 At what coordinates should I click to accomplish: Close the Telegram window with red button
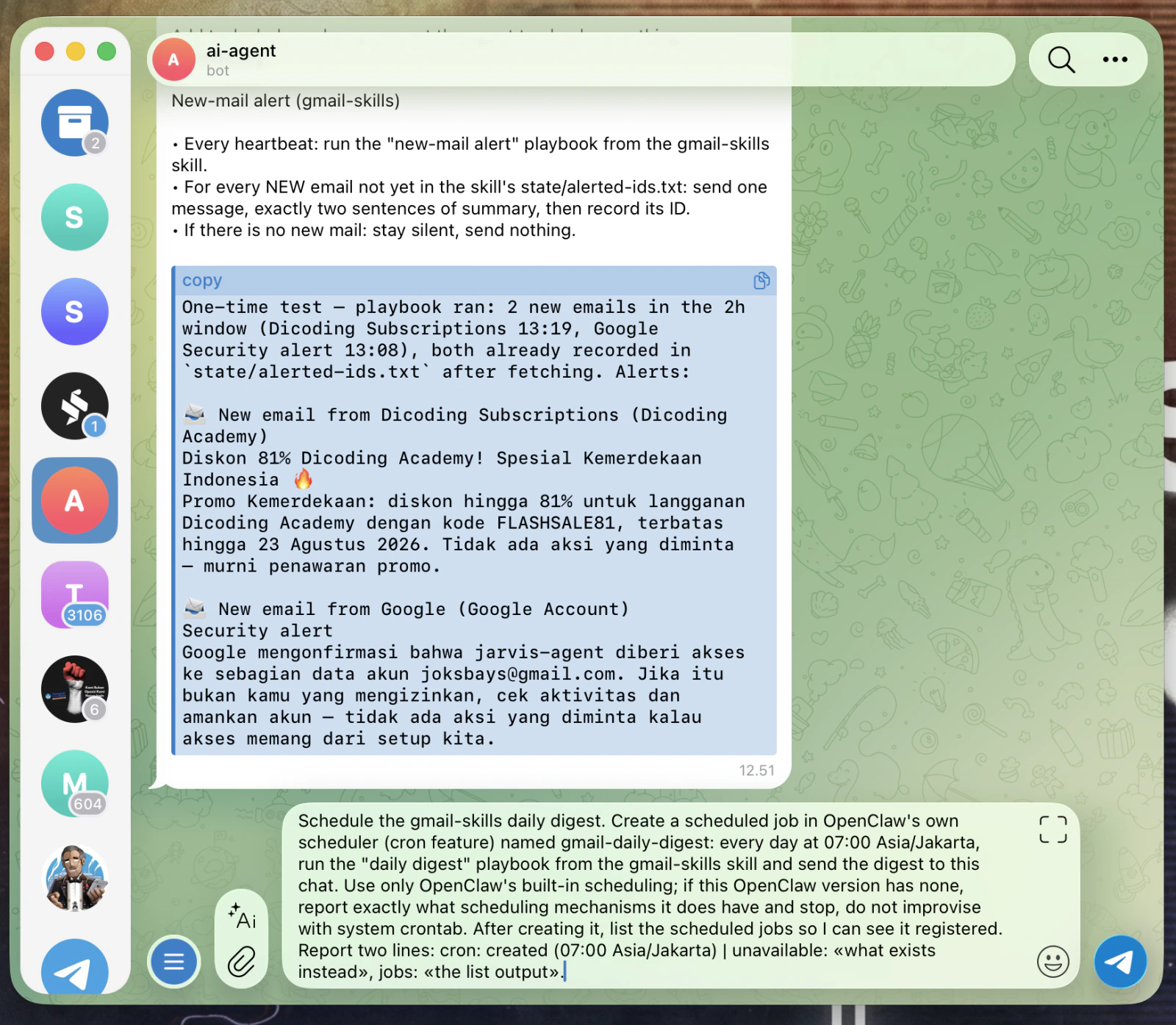click(x=45, y=51)
